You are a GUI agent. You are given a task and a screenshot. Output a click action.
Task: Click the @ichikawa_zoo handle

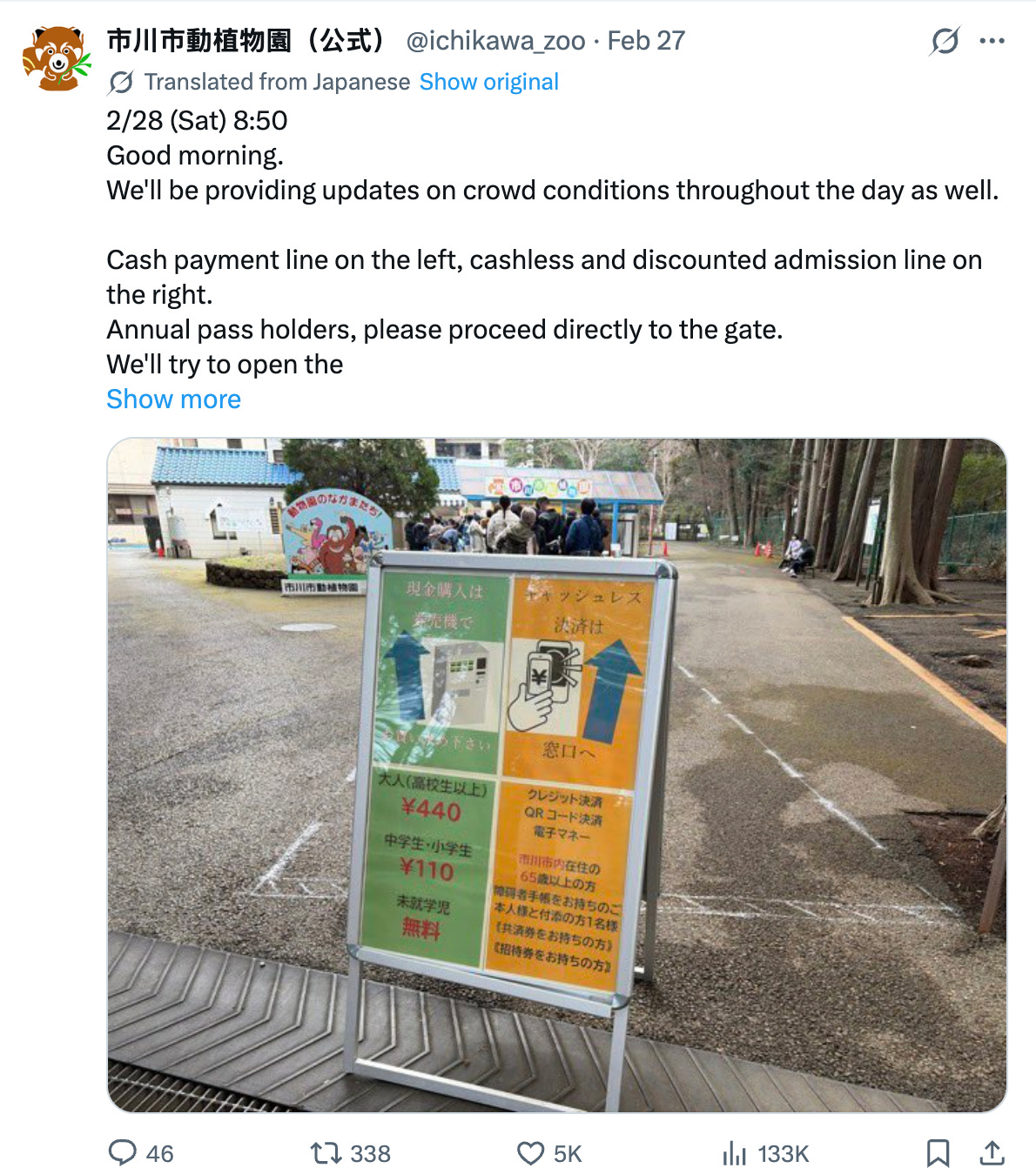(x=495, y=41)
